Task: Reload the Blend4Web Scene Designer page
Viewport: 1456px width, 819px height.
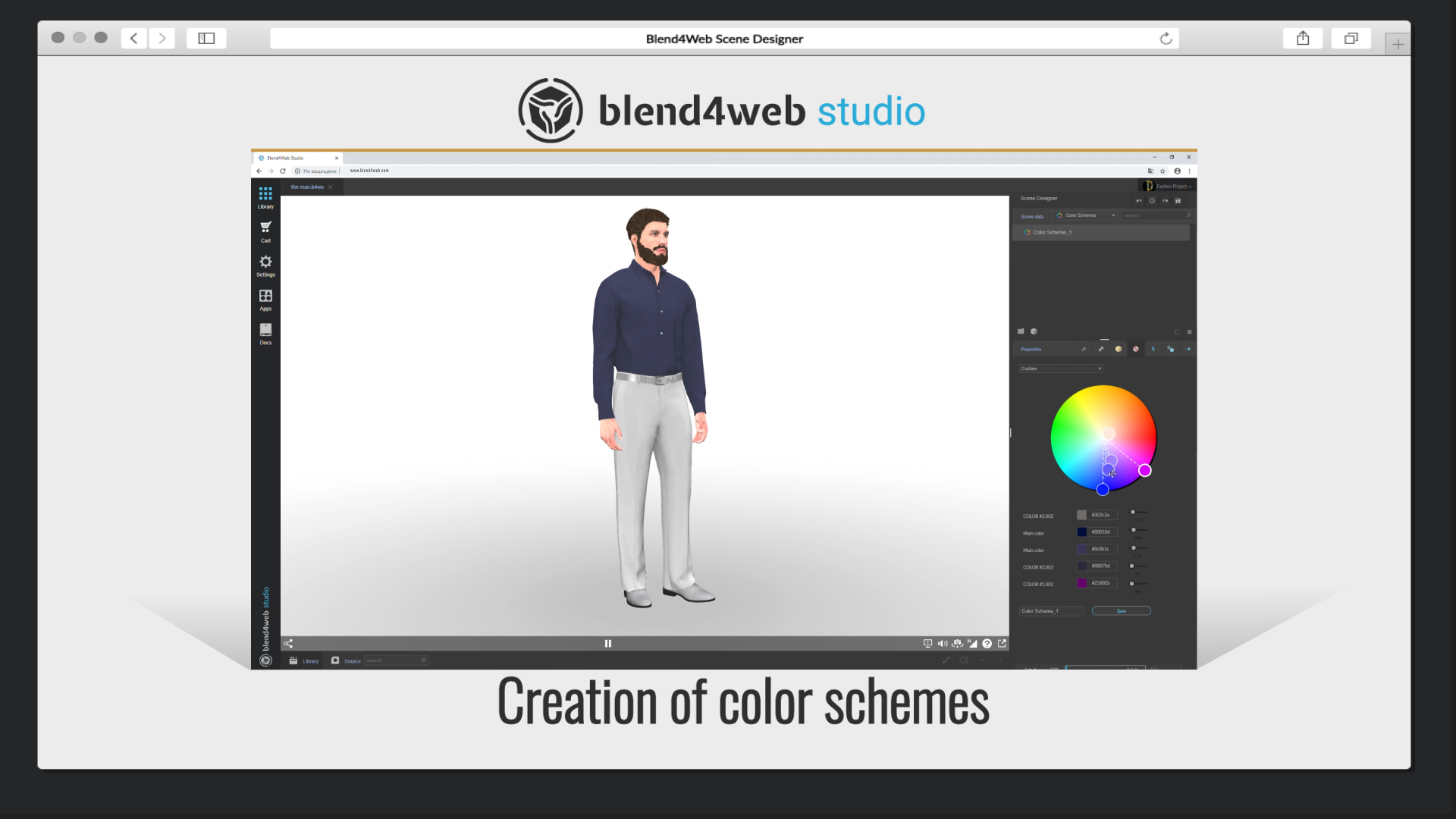Action: (x=1166, y=39)
